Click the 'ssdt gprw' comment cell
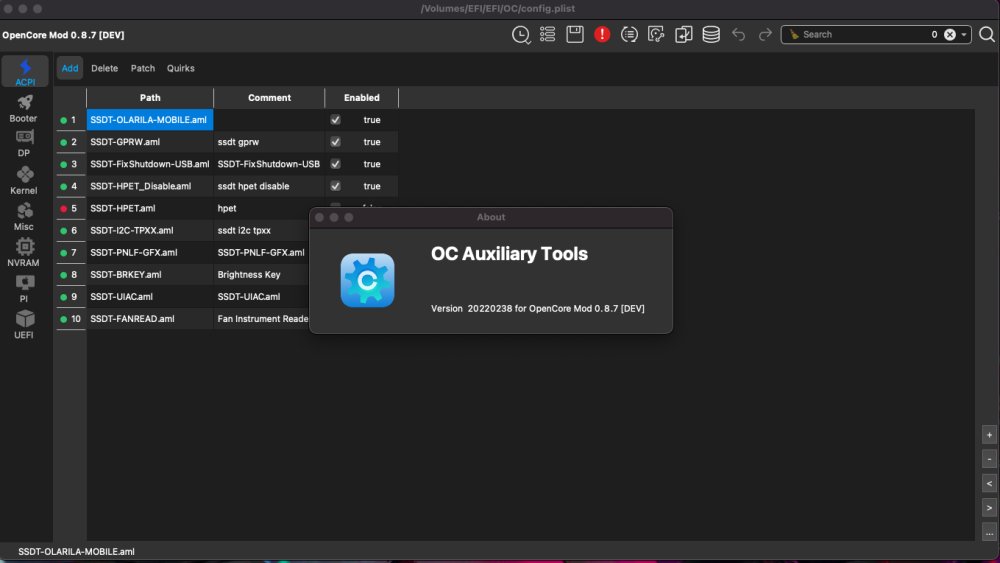This screenshot has height=563, width=1000. click(269, 142)
